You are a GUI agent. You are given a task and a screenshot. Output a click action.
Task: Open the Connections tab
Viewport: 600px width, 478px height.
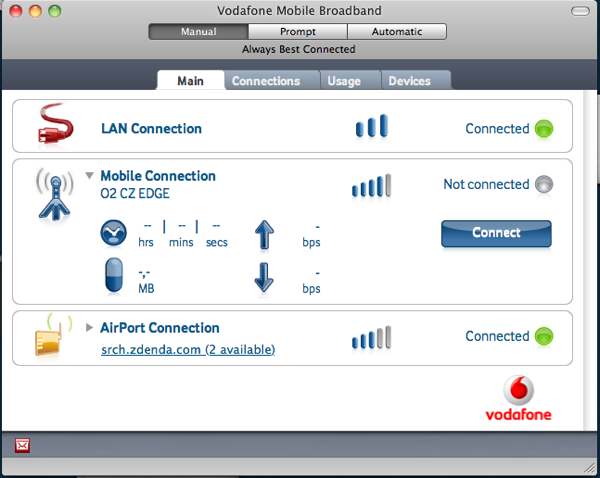pyautogui.click(x=272, y=80)
